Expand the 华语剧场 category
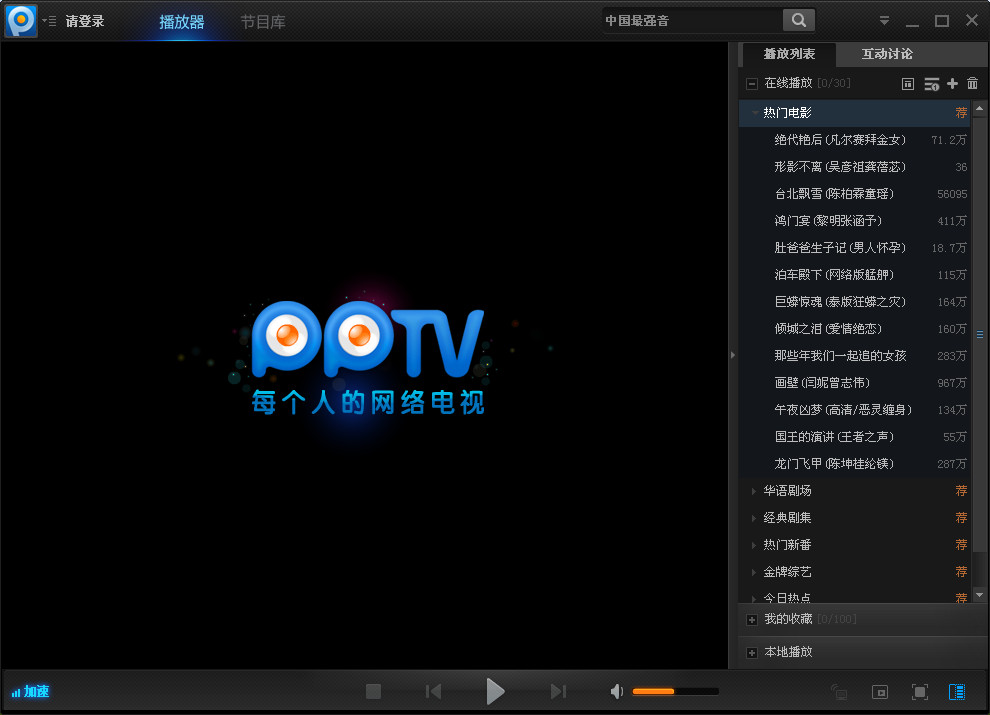 point(754,491)
